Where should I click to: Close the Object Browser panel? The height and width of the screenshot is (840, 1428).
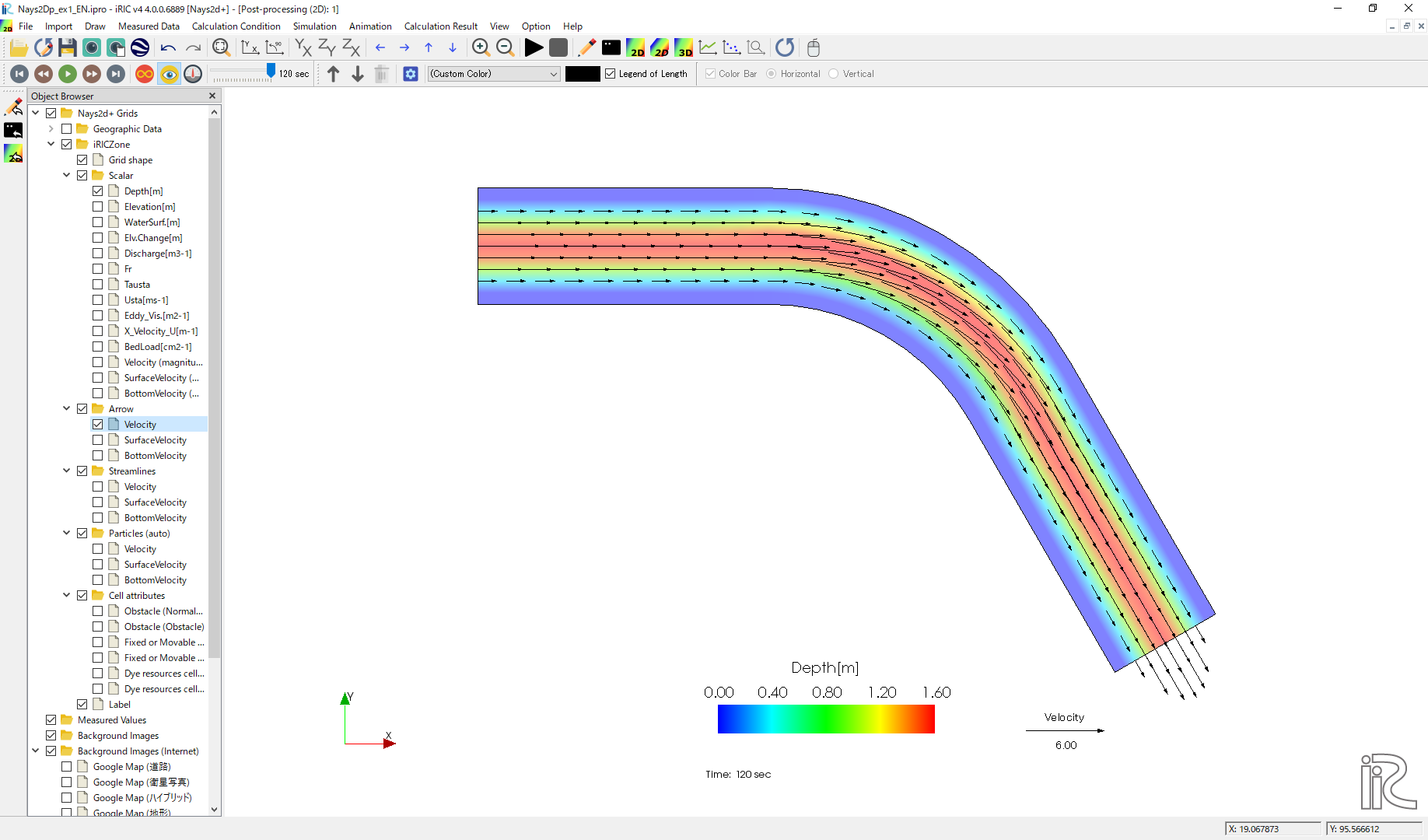[x=212, y=96]
